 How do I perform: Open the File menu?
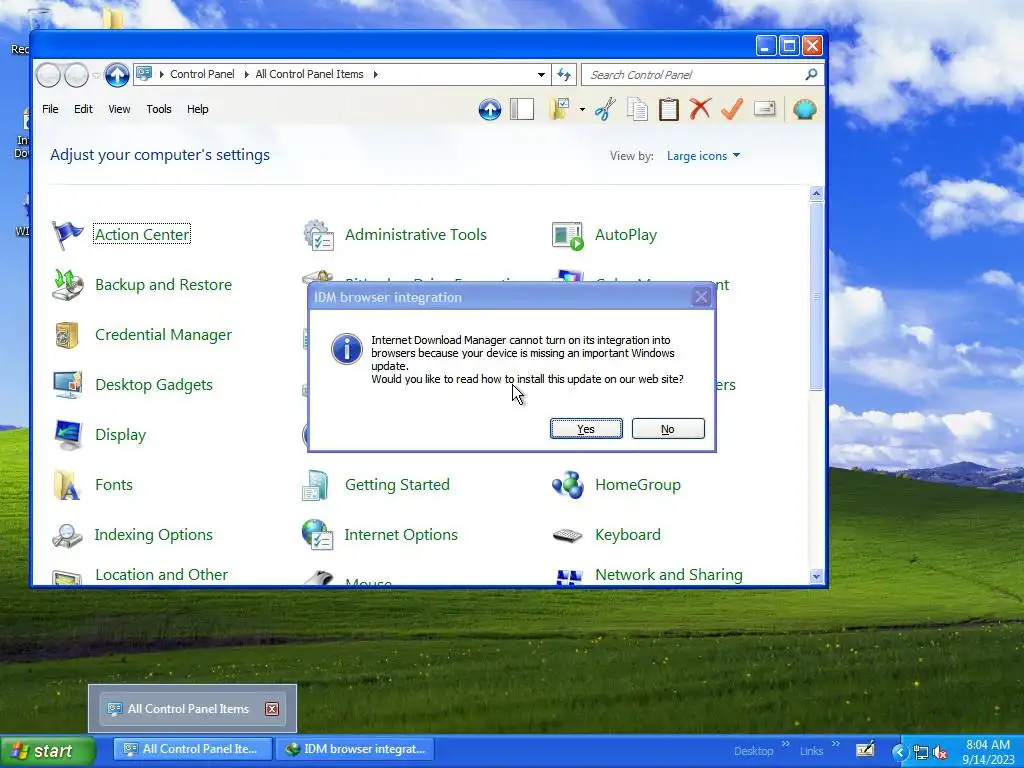[50, 109]
